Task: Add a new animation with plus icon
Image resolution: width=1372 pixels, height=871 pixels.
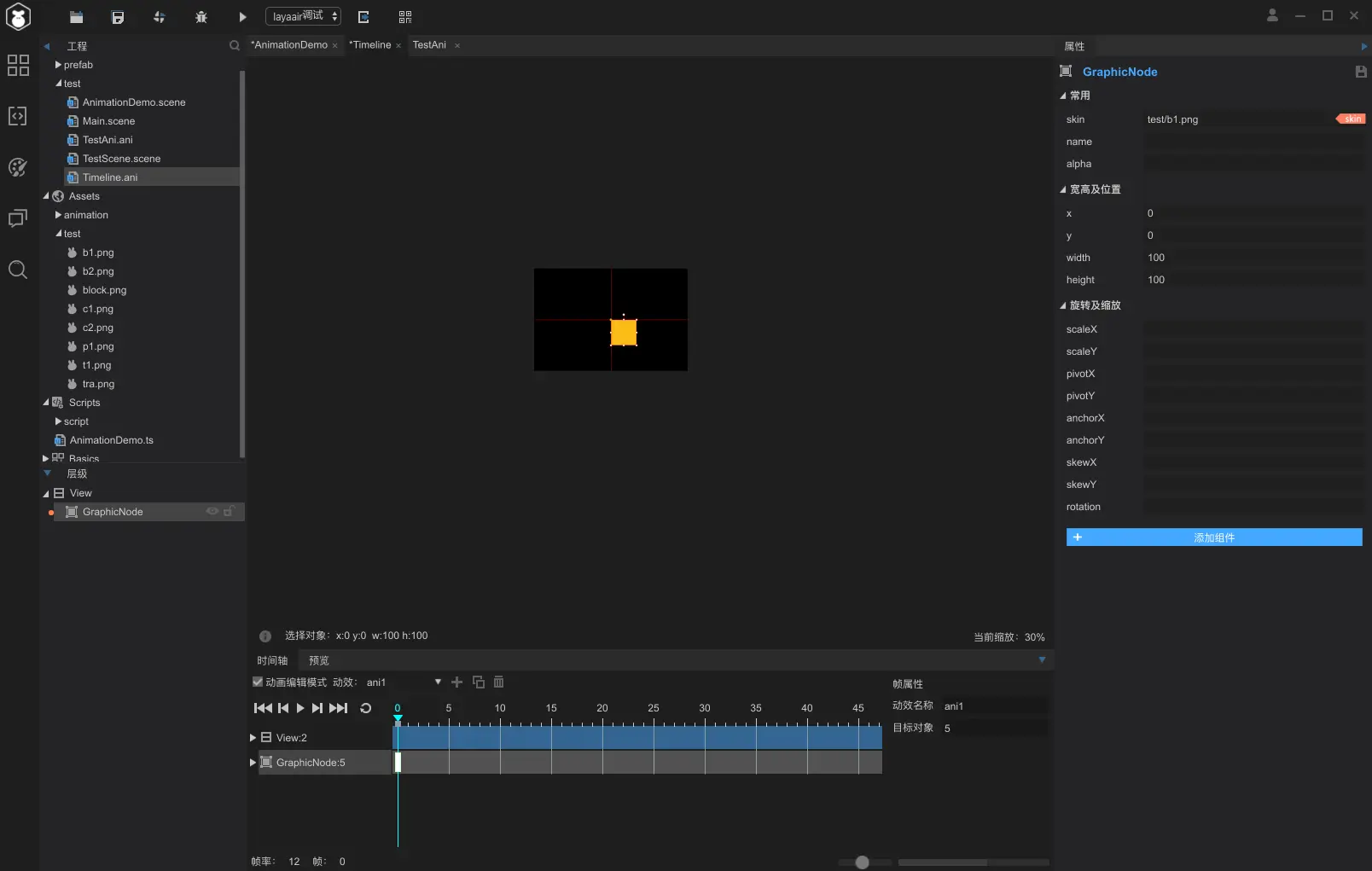Action: click(457, 682)
